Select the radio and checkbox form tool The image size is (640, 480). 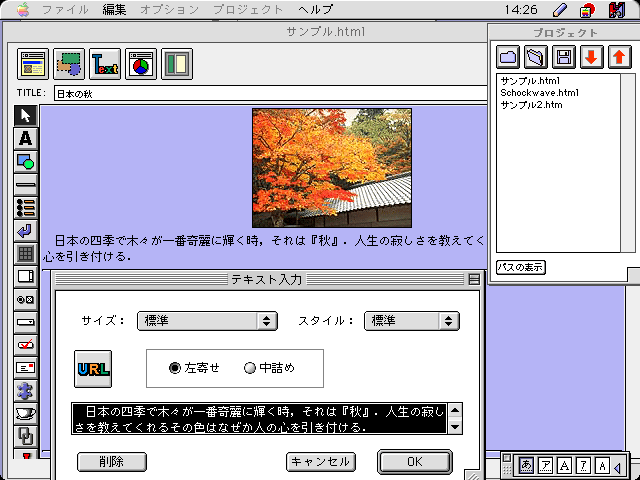pyautogui.click(x=26, y=300)
